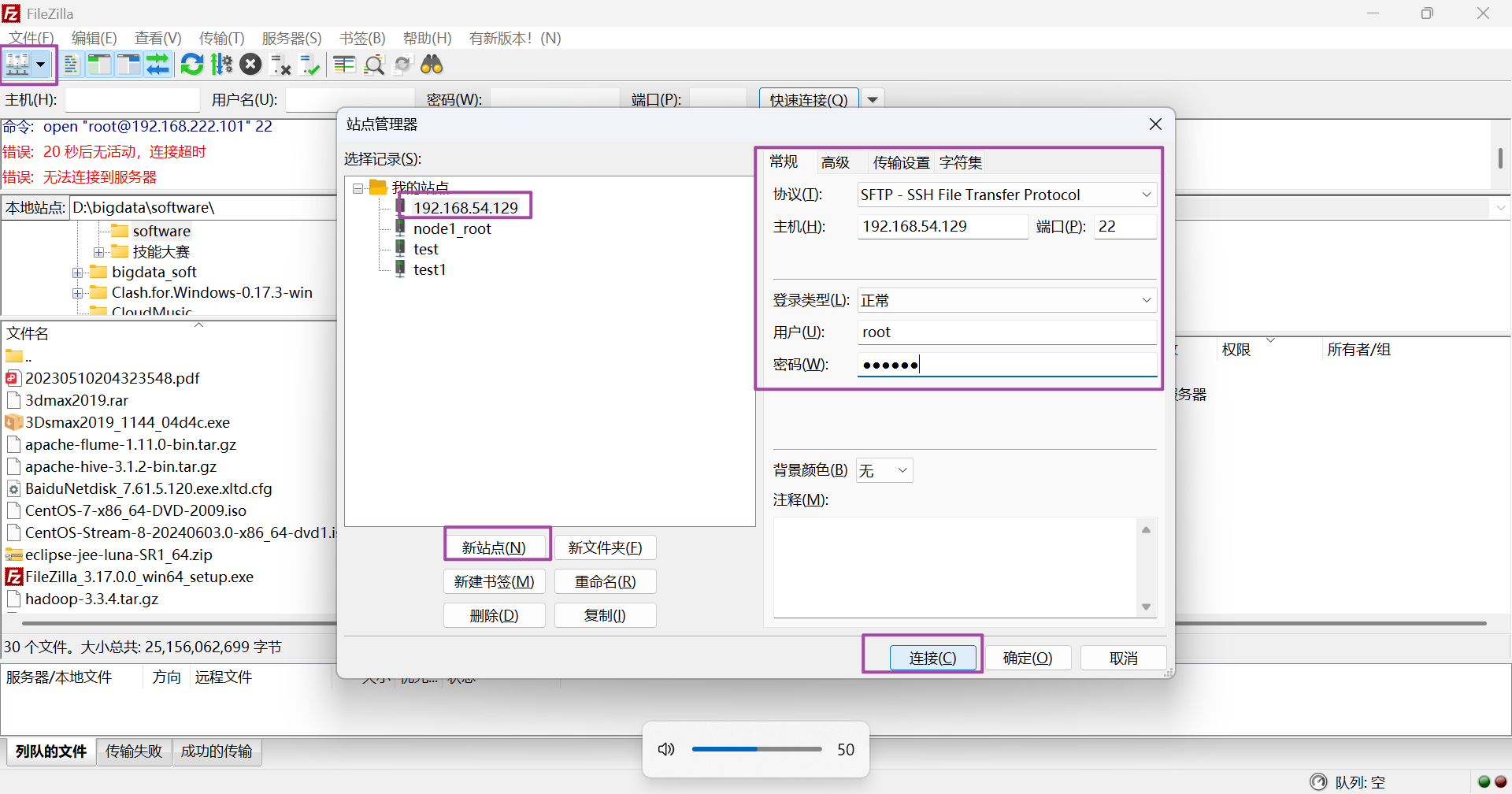
Task: Click the volume slider track in overlay
Action: tap(757, 749)
